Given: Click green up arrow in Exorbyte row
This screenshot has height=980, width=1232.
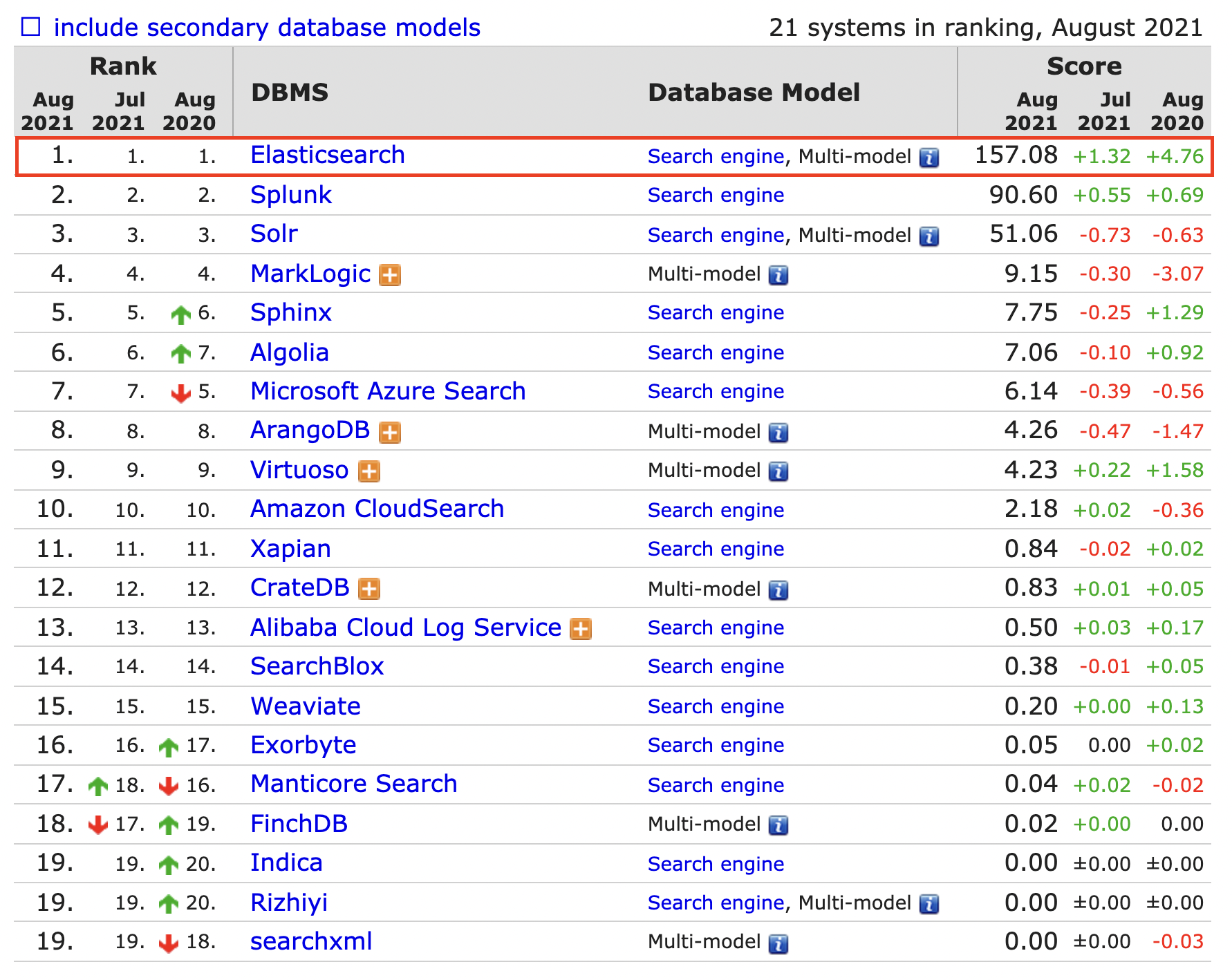Looking at the screenshot, I should tap(168, 747).
